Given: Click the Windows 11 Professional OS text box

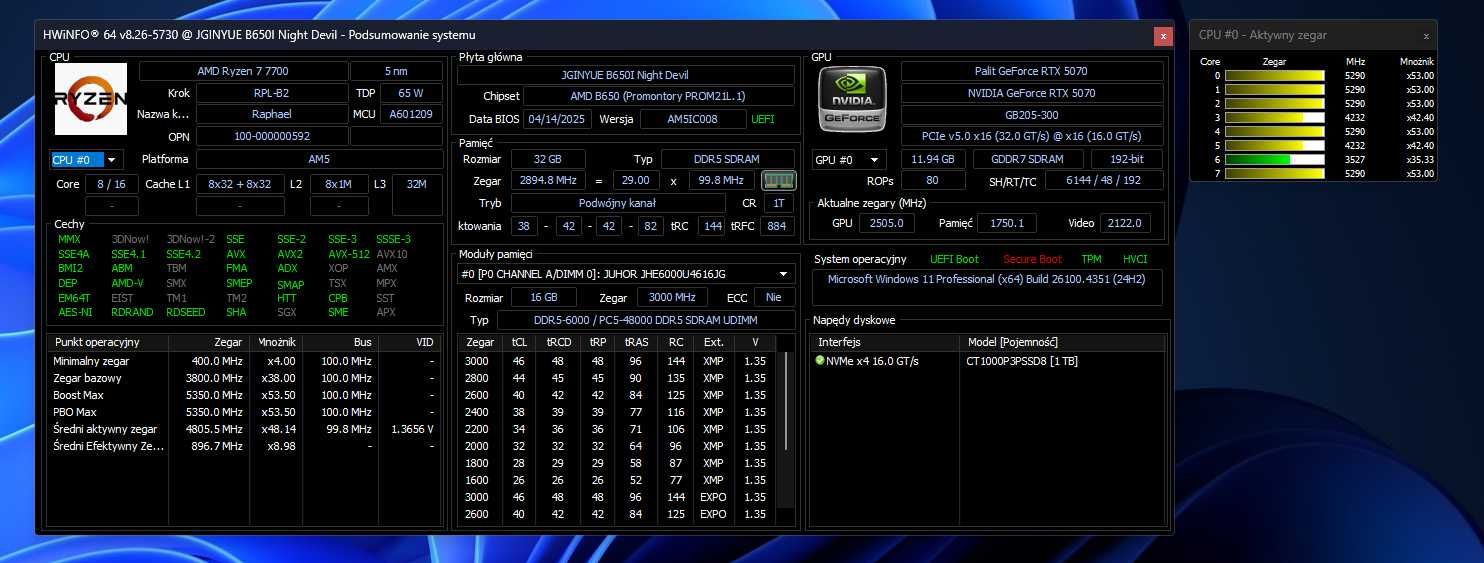Looking at the screenshot, I should (x=987, y=287).
